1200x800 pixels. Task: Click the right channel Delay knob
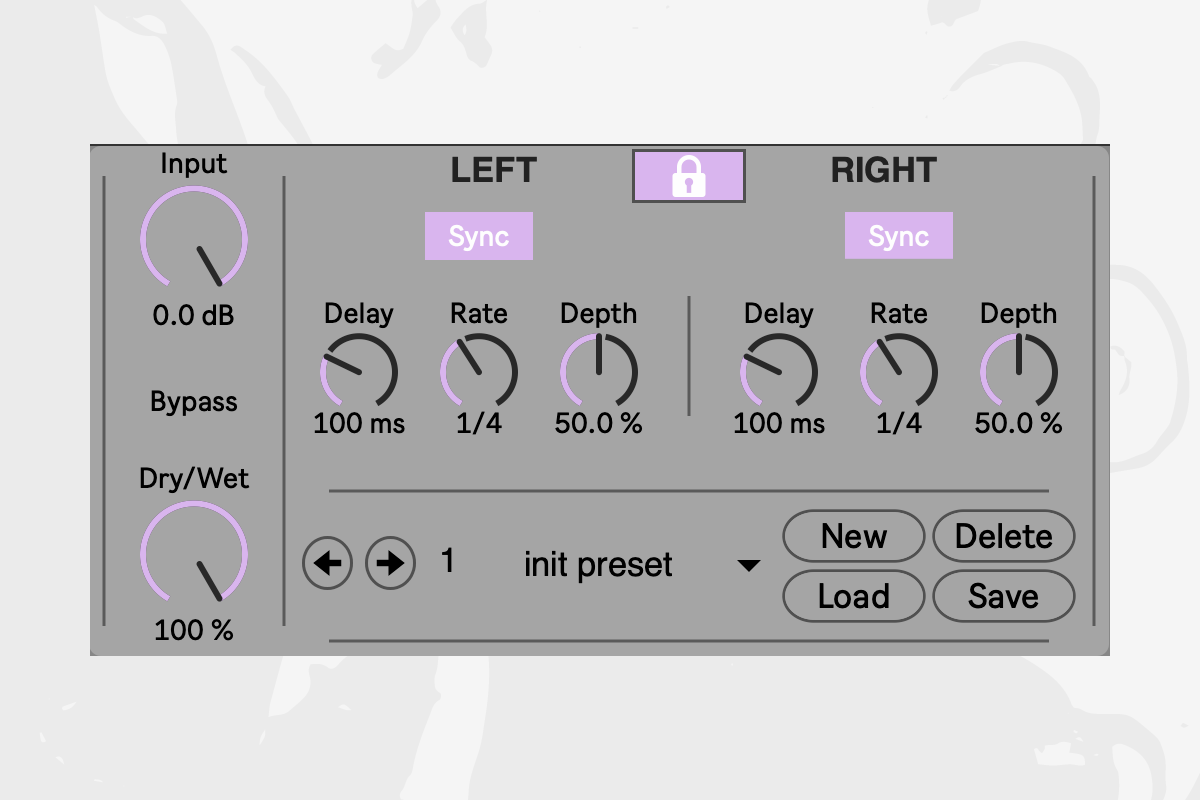pos(779,371)
